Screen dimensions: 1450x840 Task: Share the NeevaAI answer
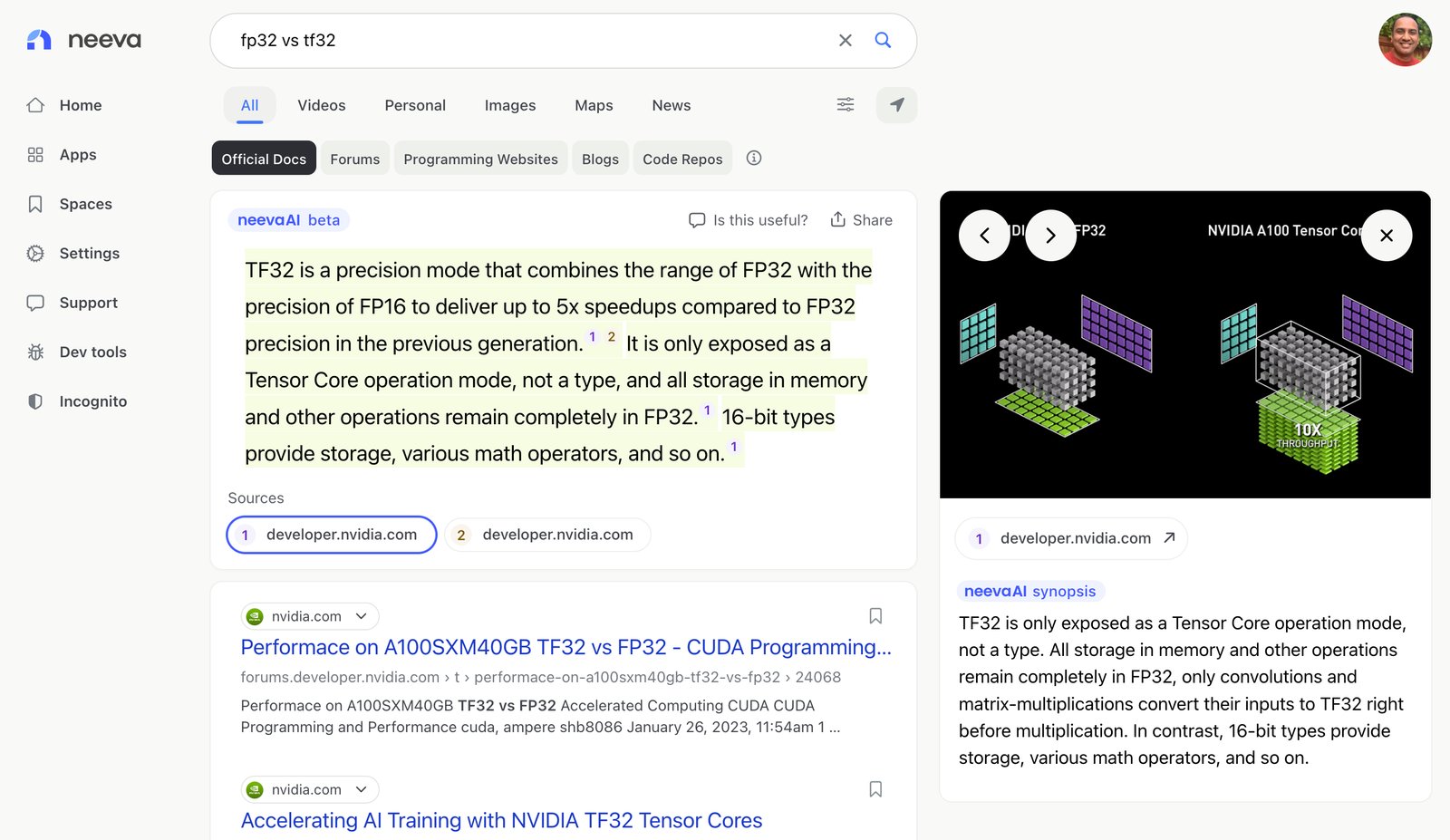click(861, 220)
